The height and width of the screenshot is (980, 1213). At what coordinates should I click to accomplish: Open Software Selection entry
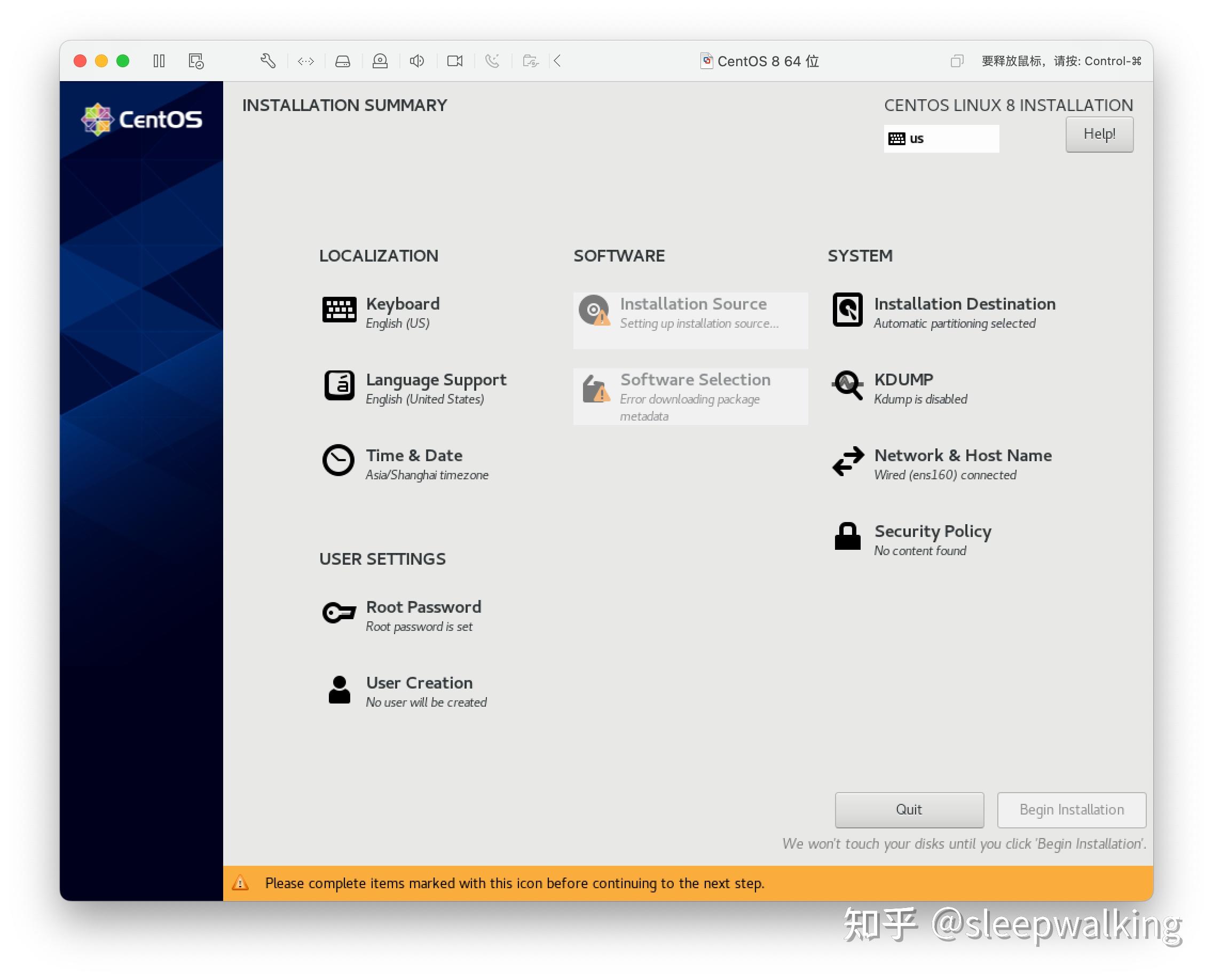coord(690,396)
